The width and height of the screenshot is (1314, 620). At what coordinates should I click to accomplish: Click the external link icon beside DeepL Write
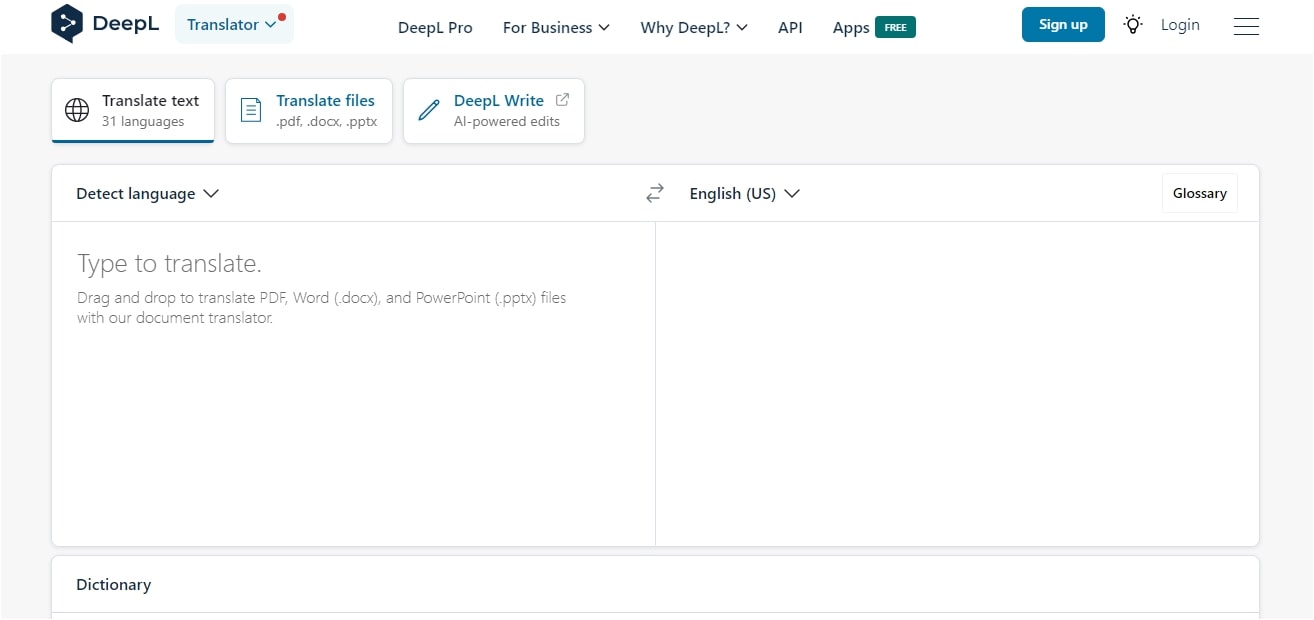pos(562,100)
